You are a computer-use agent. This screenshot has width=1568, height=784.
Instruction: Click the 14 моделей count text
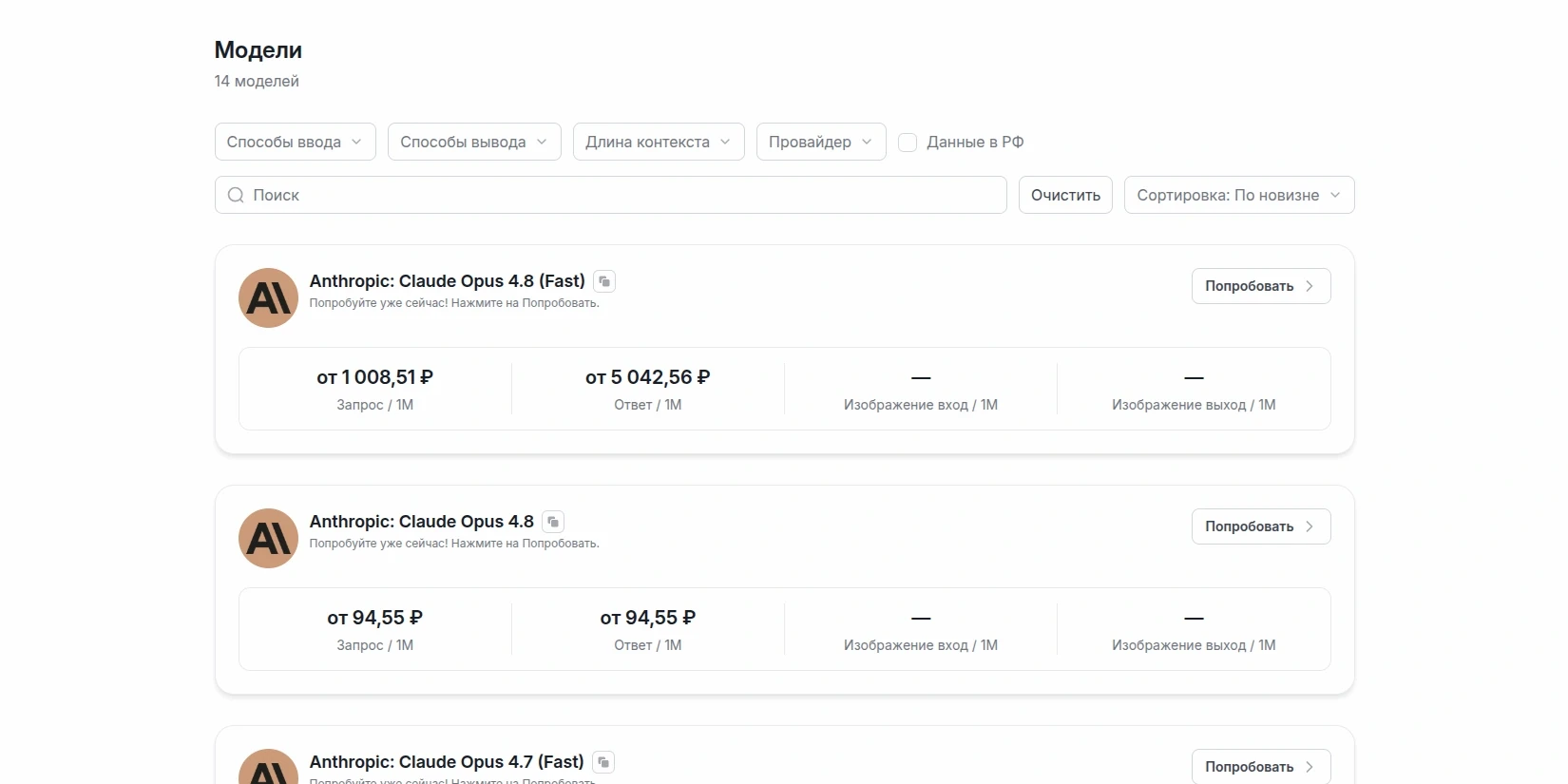point(257,82)
